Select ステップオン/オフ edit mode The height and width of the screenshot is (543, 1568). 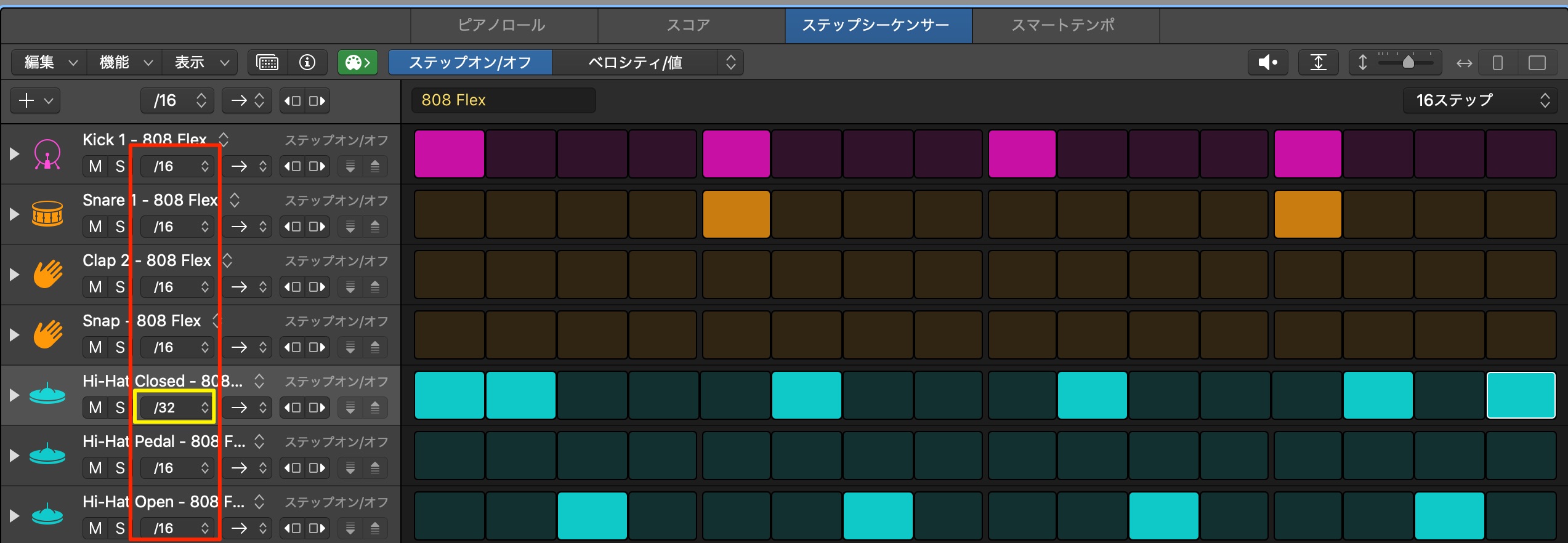[470, 62]
